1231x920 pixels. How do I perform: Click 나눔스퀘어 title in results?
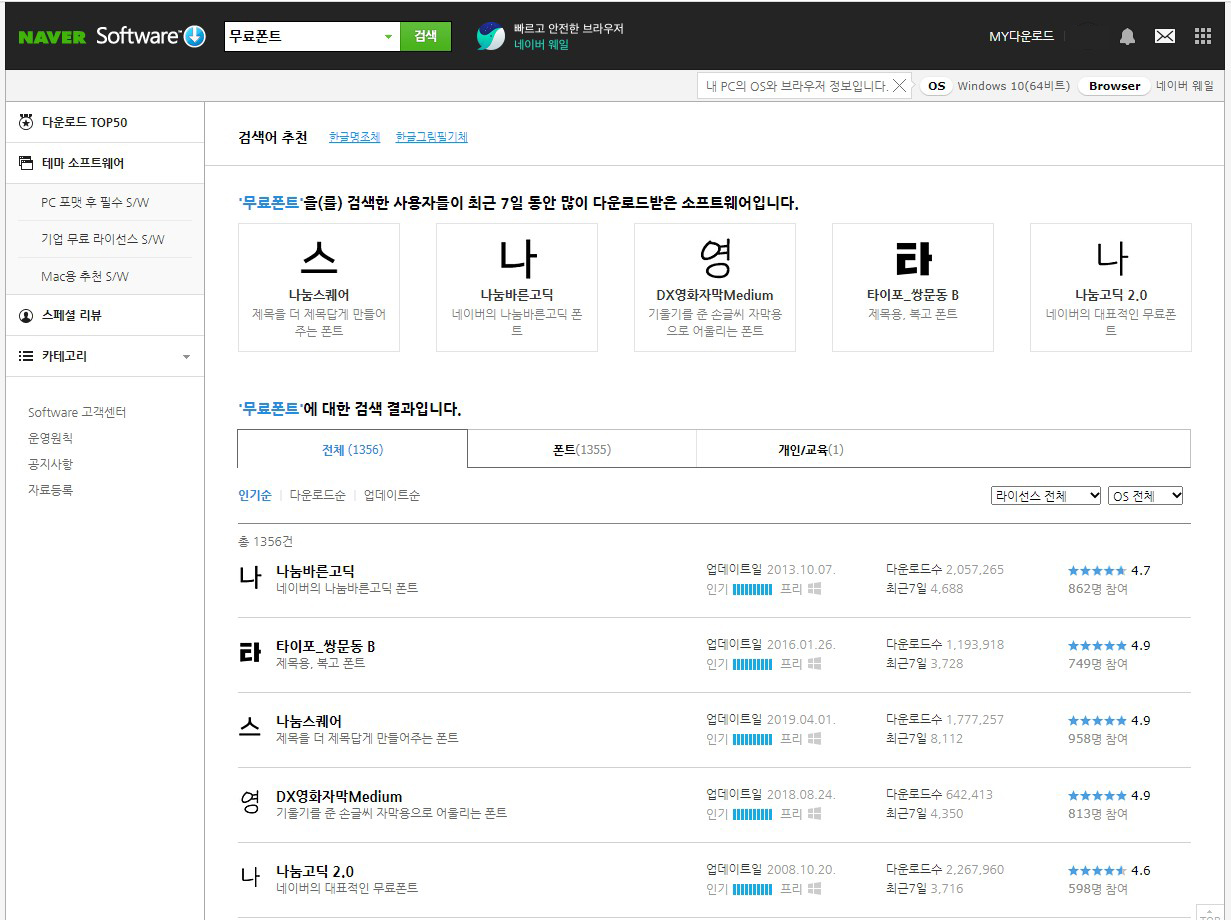pos(309,721)
